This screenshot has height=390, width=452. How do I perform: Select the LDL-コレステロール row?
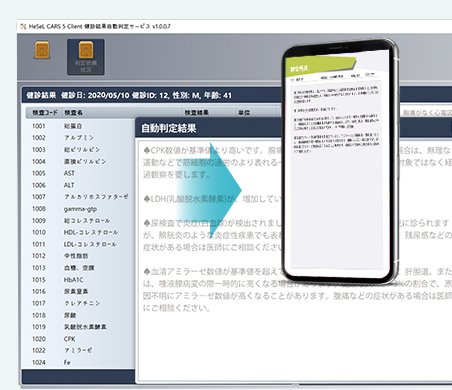click(80, 244)
